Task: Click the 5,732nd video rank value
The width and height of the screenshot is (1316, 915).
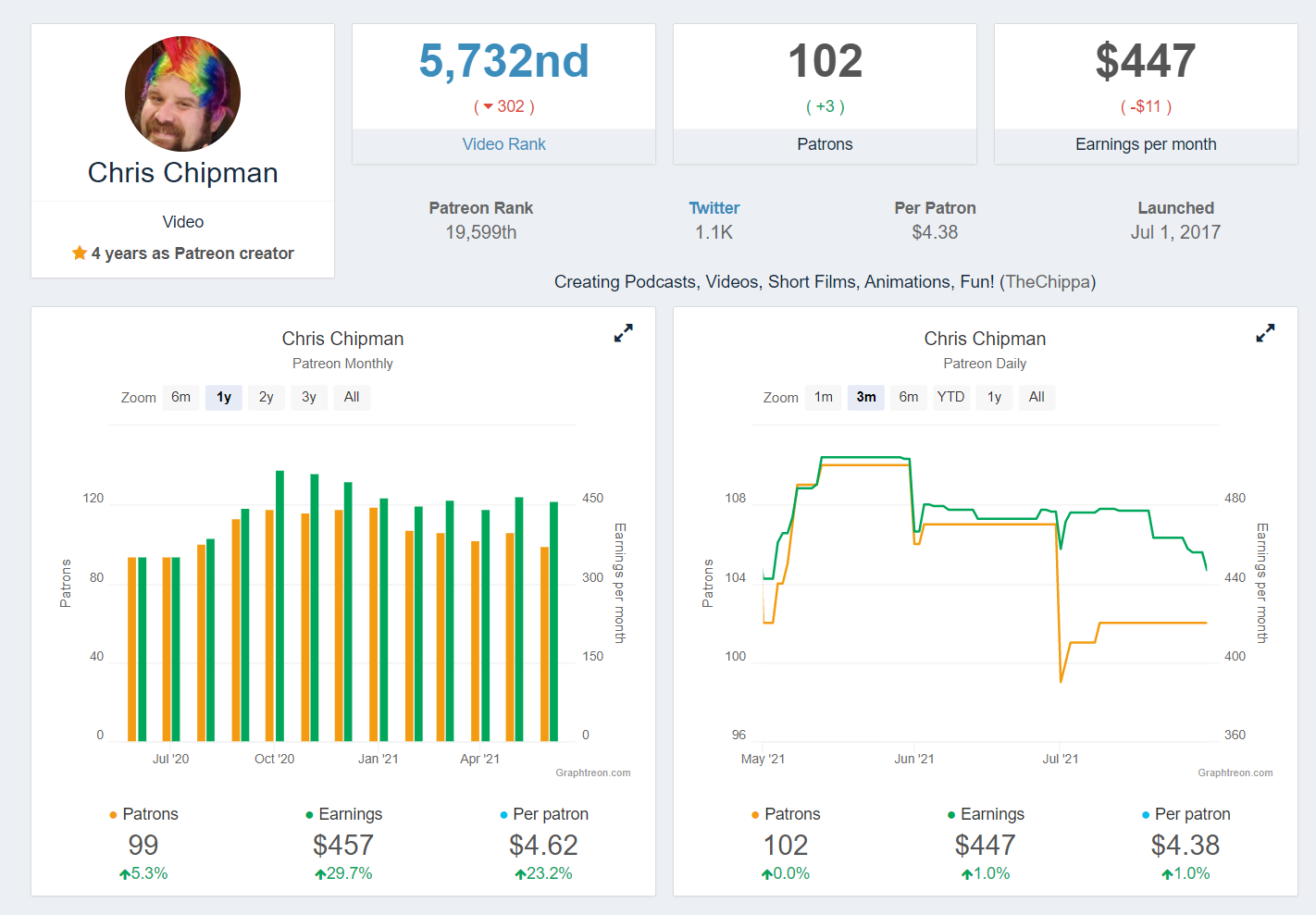Action: click(x=503, y=61)
